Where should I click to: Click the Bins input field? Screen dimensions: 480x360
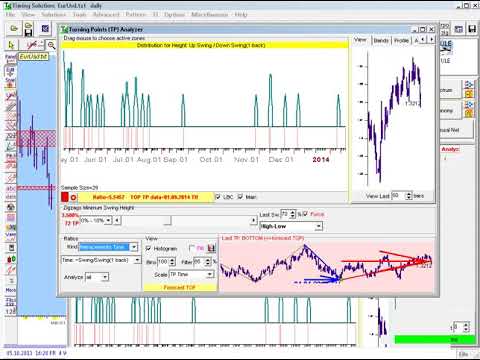(163, 262)
